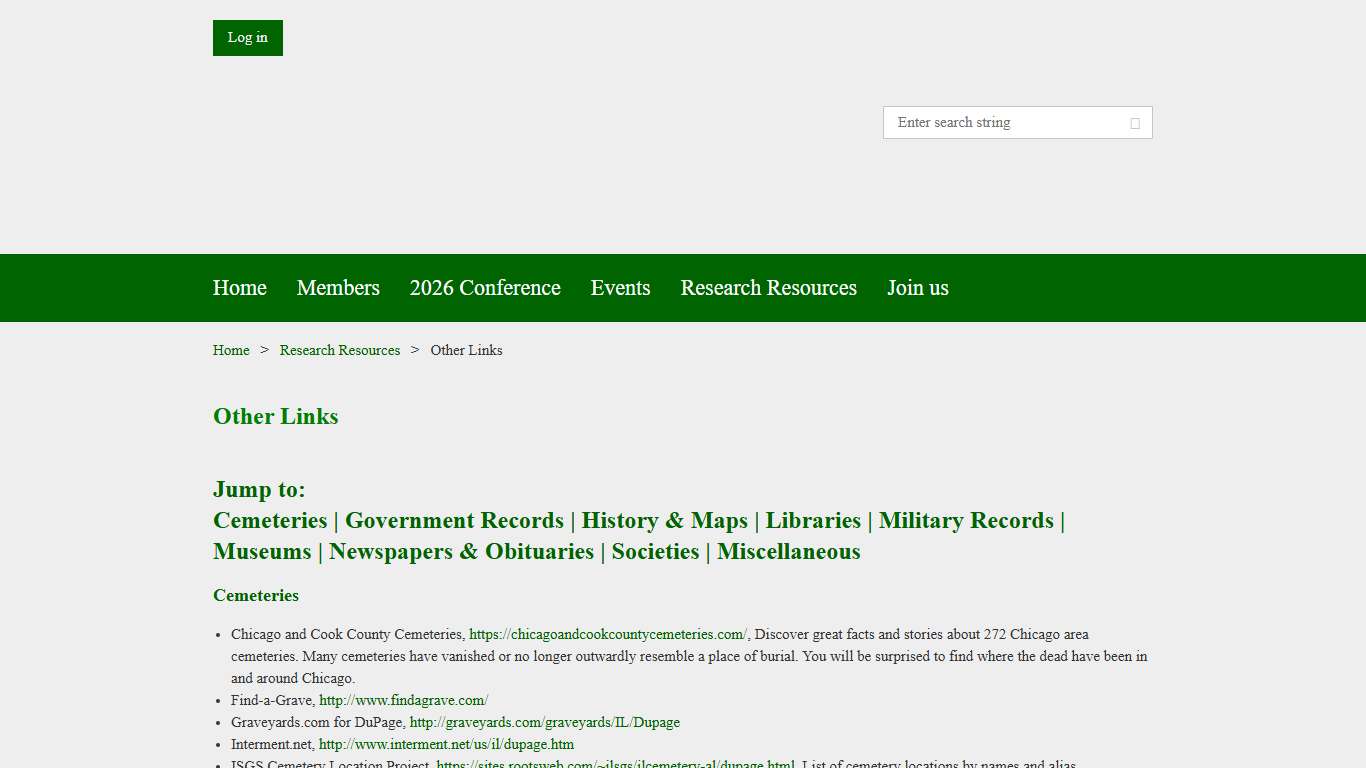
Task: Open the Members menu item
Action: pos(338,288)
